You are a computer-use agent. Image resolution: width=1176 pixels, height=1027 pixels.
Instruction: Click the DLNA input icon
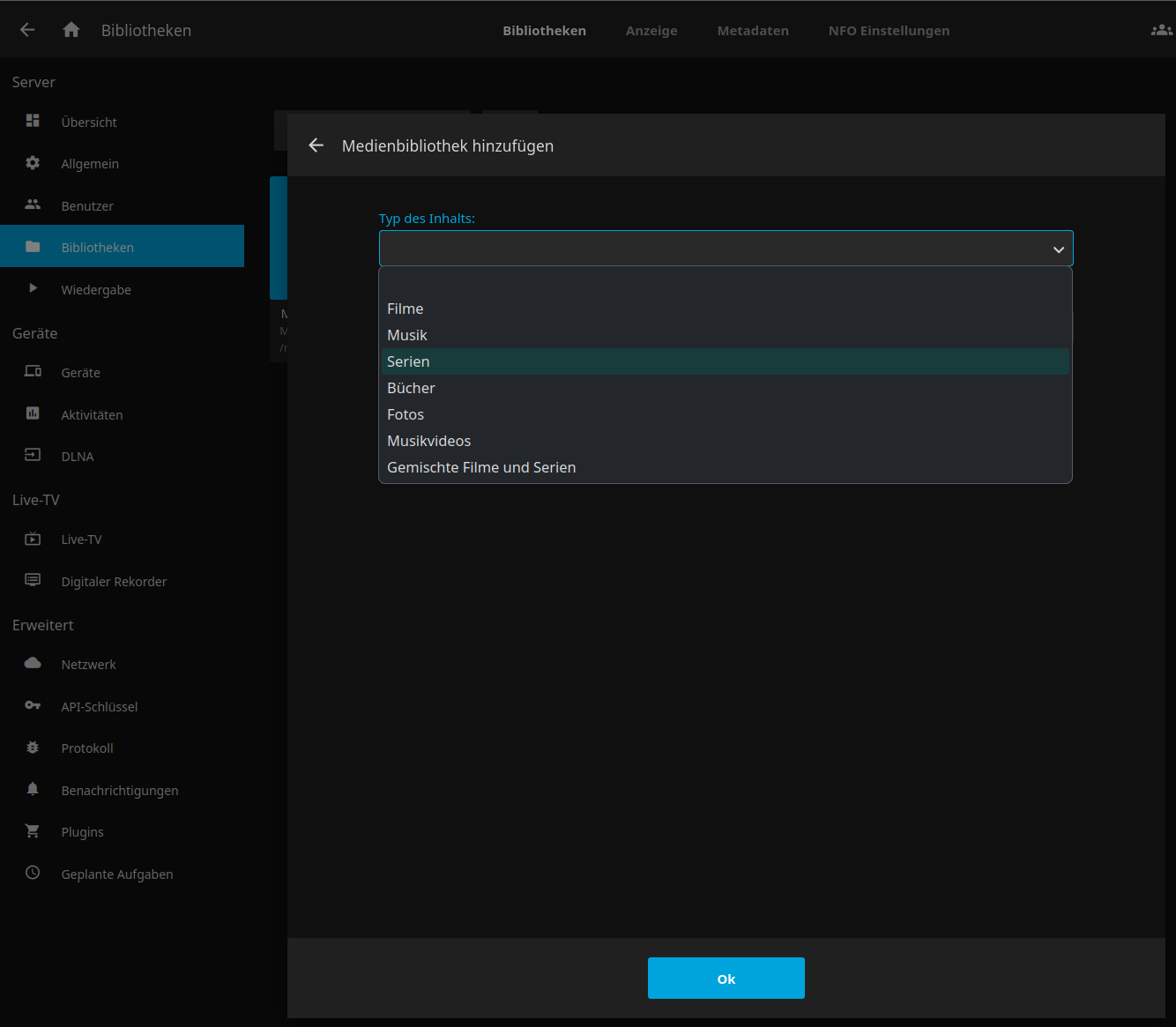pos(33,455)
